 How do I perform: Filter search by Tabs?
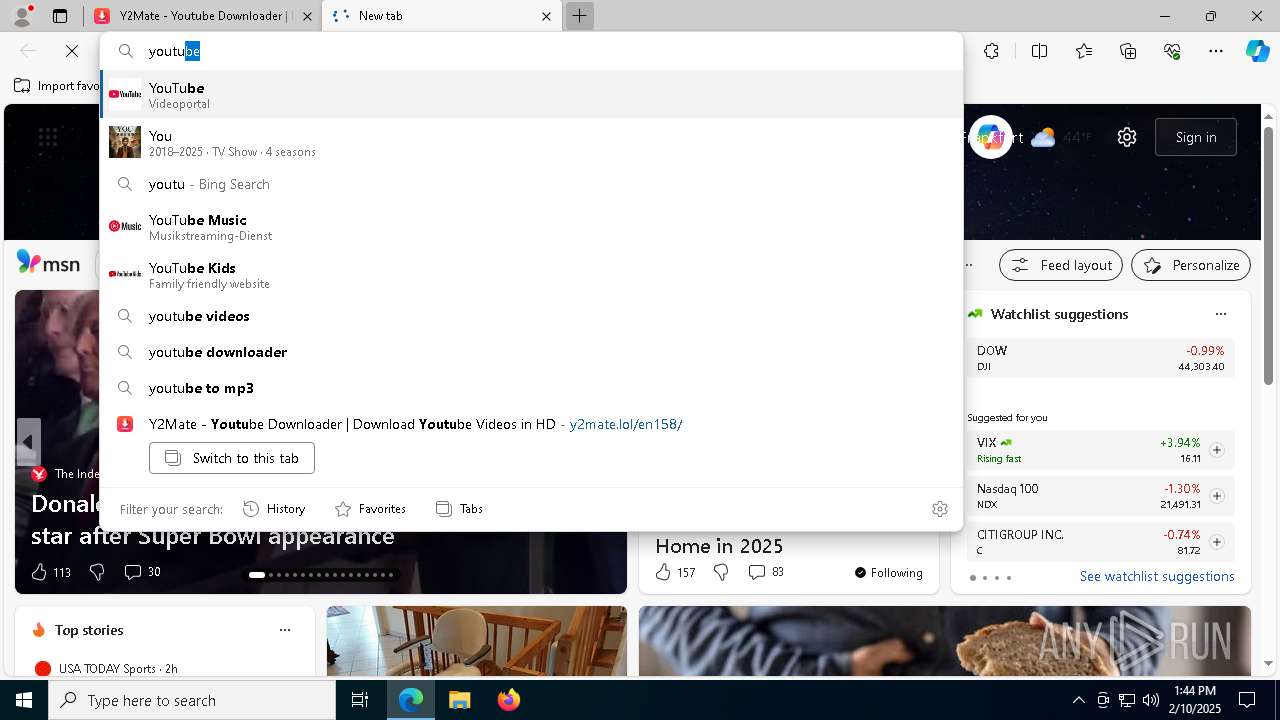point(459,509)
